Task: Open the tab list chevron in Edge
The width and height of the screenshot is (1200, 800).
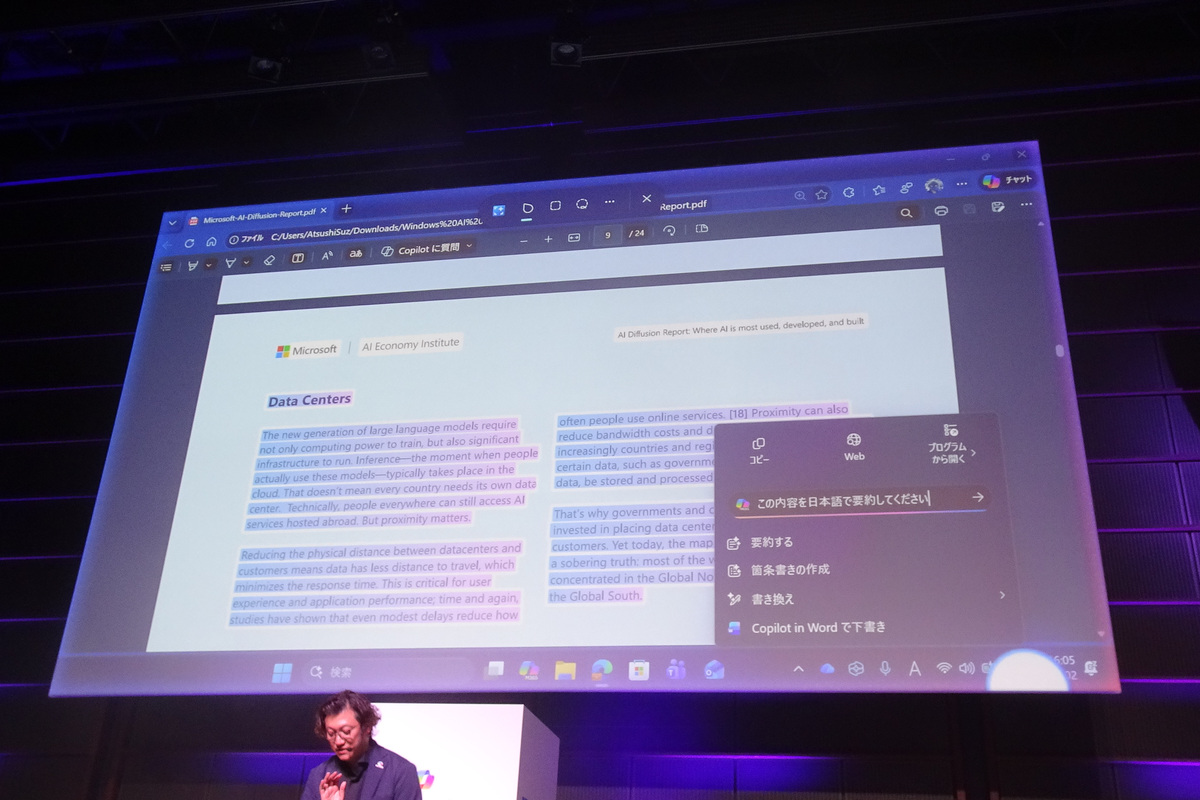Action: 172,222
